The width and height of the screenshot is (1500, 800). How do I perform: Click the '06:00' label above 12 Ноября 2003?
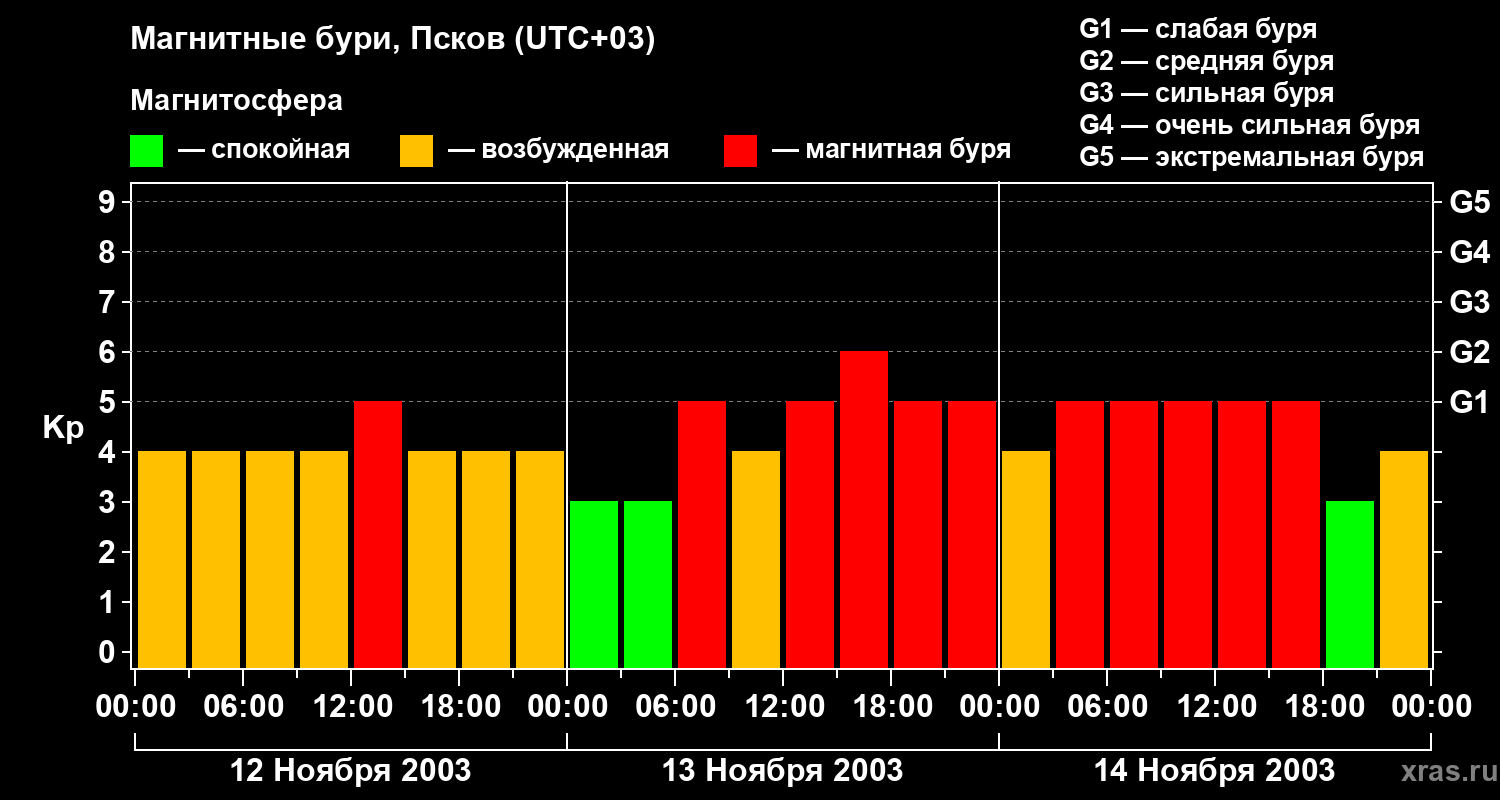point(243,706)
